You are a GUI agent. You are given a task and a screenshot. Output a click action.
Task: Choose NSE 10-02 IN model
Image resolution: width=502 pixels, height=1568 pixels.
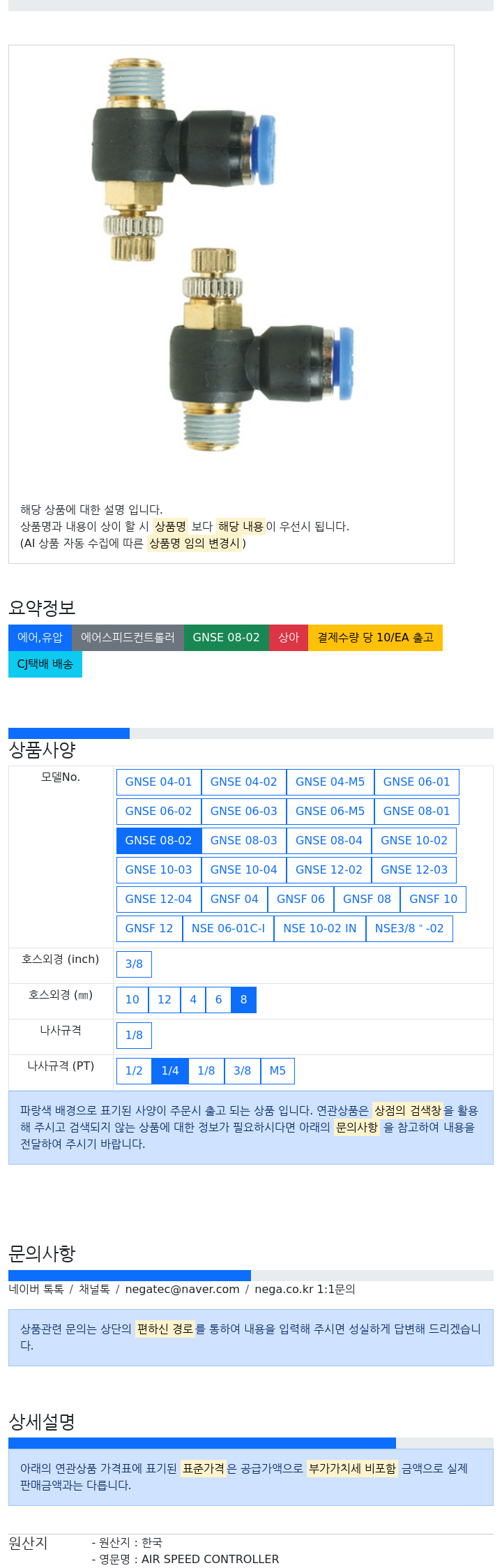click(320, 929)
